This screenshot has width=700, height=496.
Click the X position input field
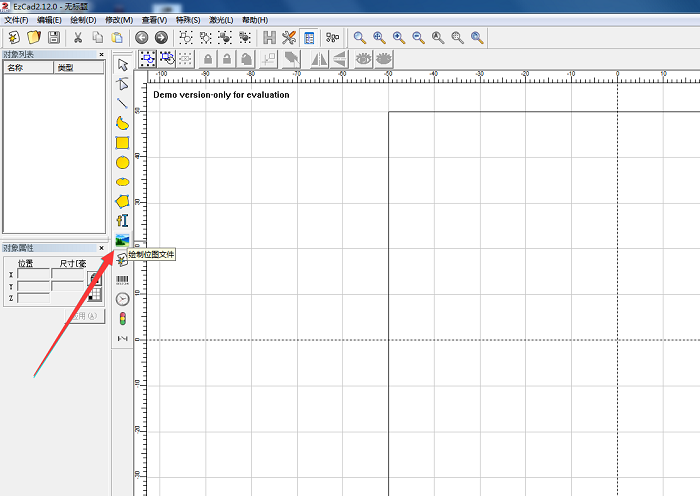click(33, 274)
